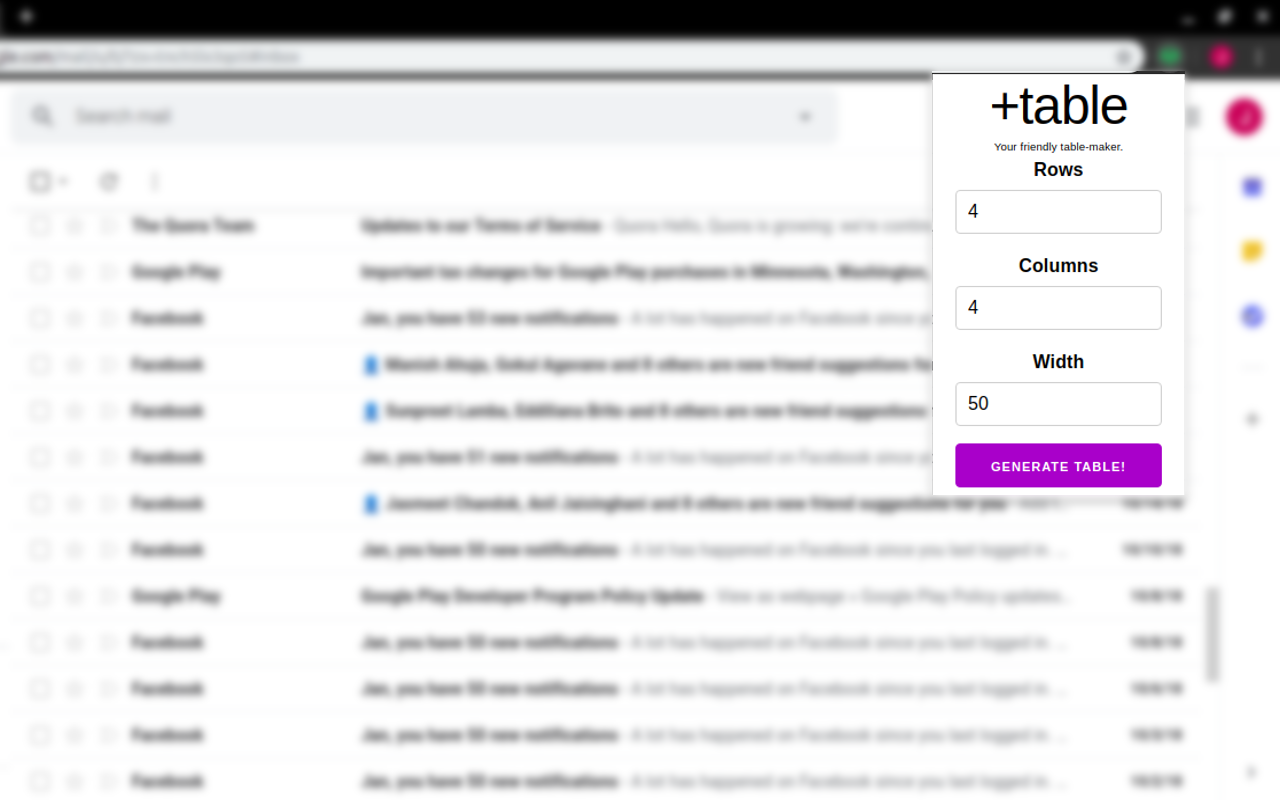Viewport: 1280px width, 800px height.
Task: Click the Rows input field
Action: [x=1058, y=212]
